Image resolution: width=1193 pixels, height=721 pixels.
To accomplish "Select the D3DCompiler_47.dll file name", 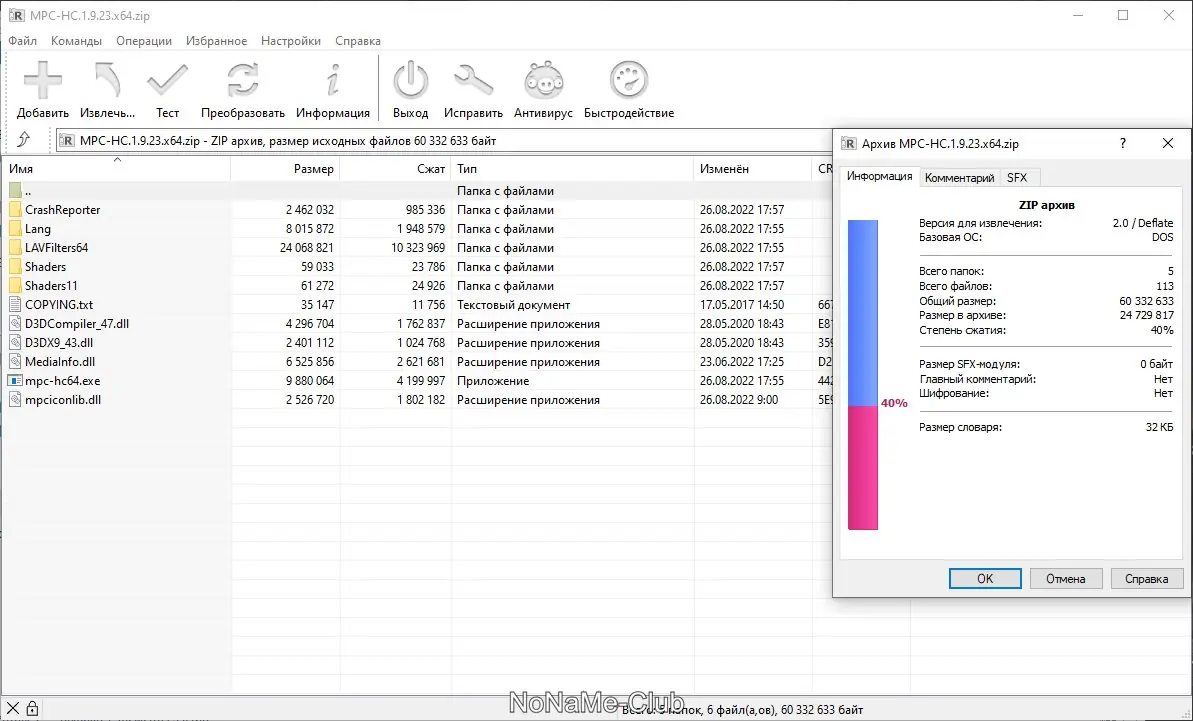I will [x=77, y=324].
